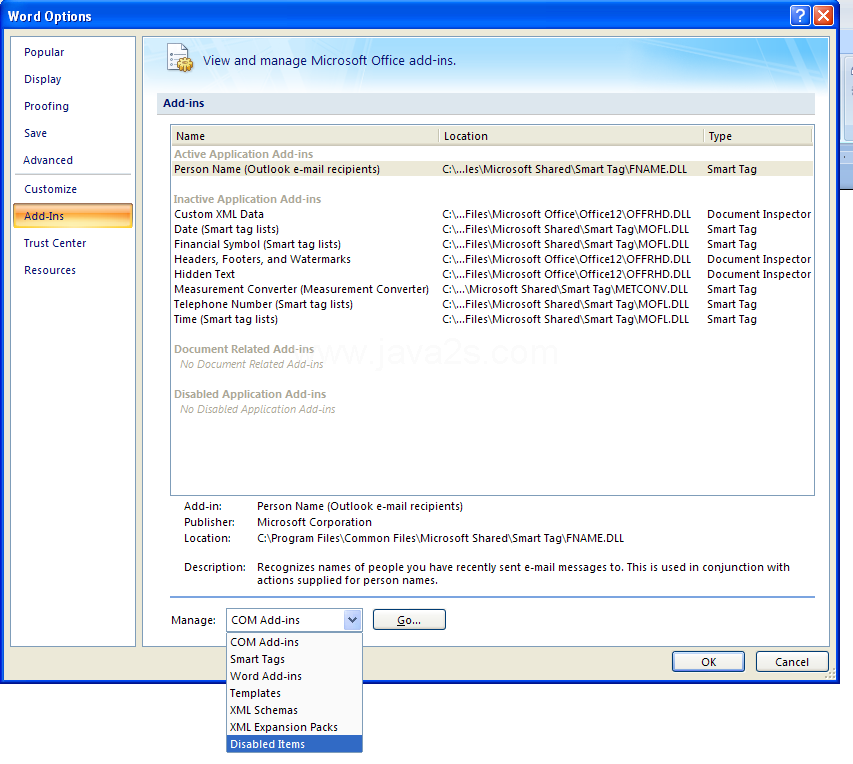Select the Add-Ins category
Image resolution: width=853 pixels, height=764 pixels.
pos(73,216)
